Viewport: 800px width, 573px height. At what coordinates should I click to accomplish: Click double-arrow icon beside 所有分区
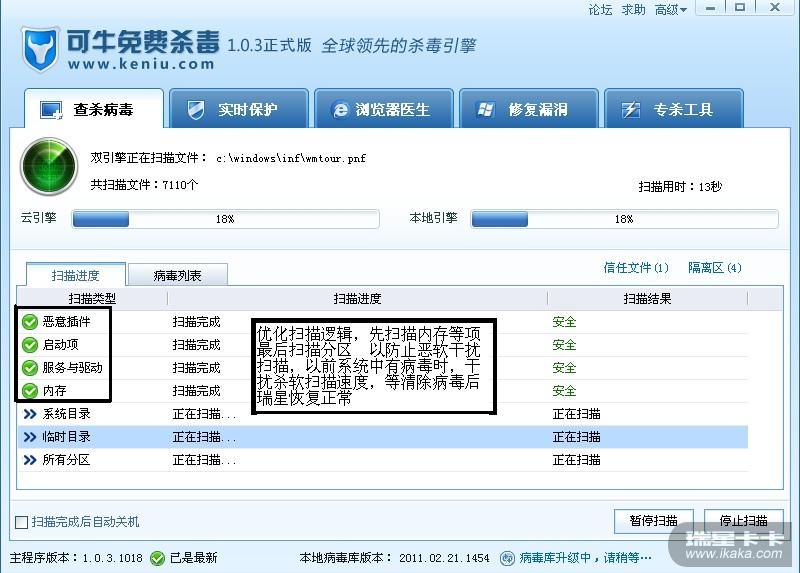(x=30, y=460)
